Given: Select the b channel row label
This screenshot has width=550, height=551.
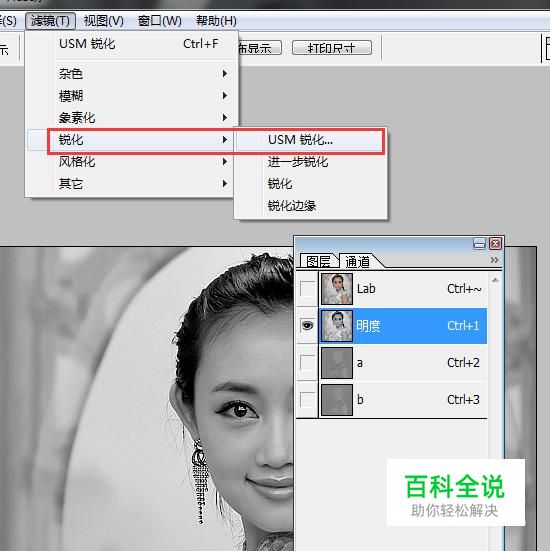Looking at the screenshot, I should (360, 400).
